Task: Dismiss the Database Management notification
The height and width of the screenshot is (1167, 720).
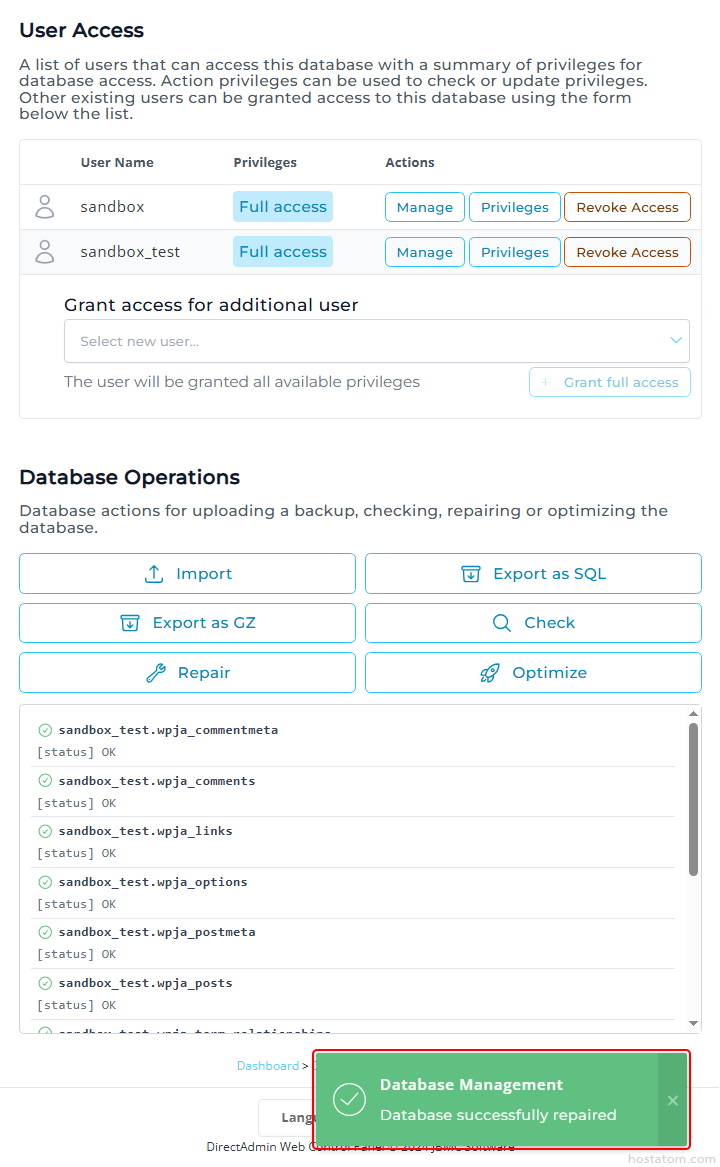Action: (x=672, y=1100)
